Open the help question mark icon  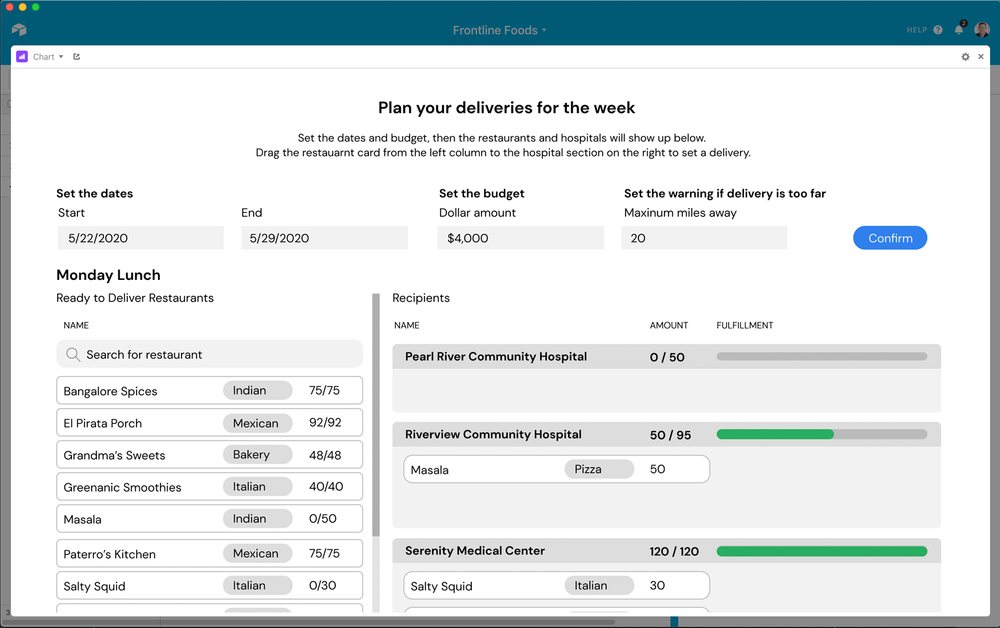(x=938, y=30)
